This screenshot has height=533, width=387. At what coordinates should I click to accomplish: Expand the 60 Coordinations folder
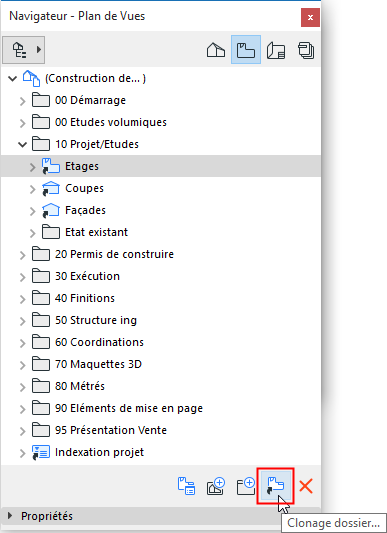(22, 343)
